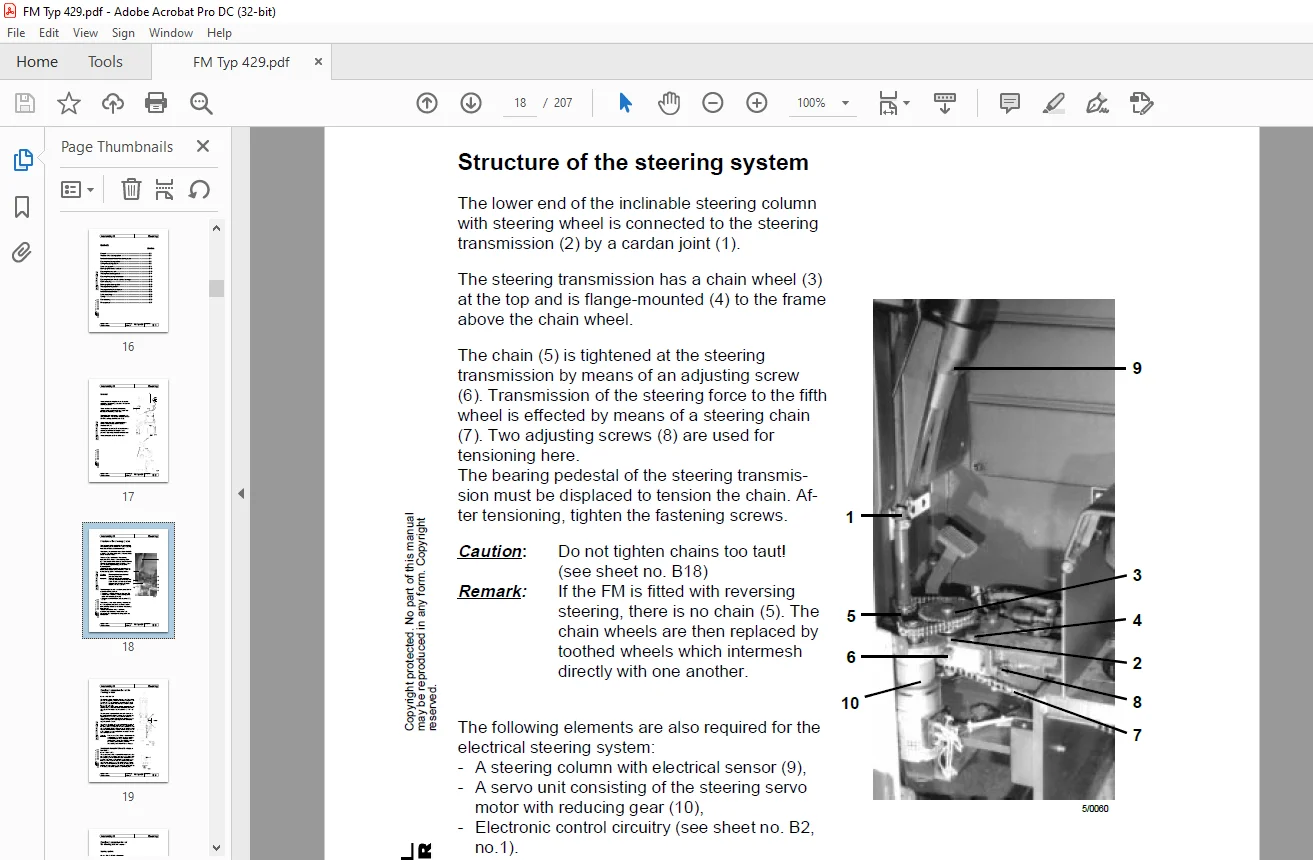Click the heading 'Structure of the steering system'

click(633, 163)
